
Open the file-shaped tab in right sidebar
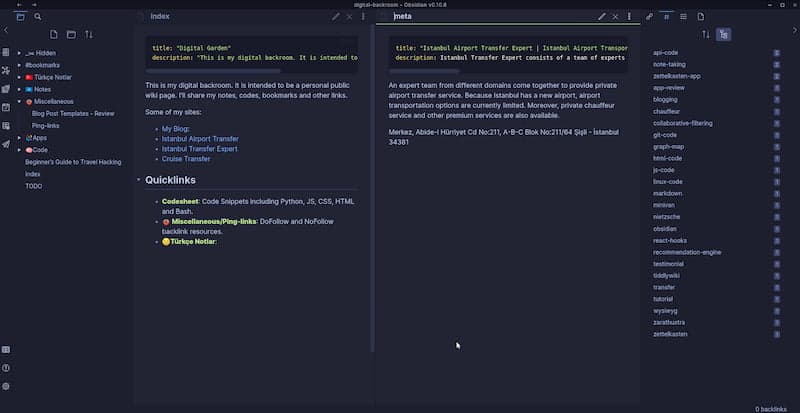(x=701, y=17)
